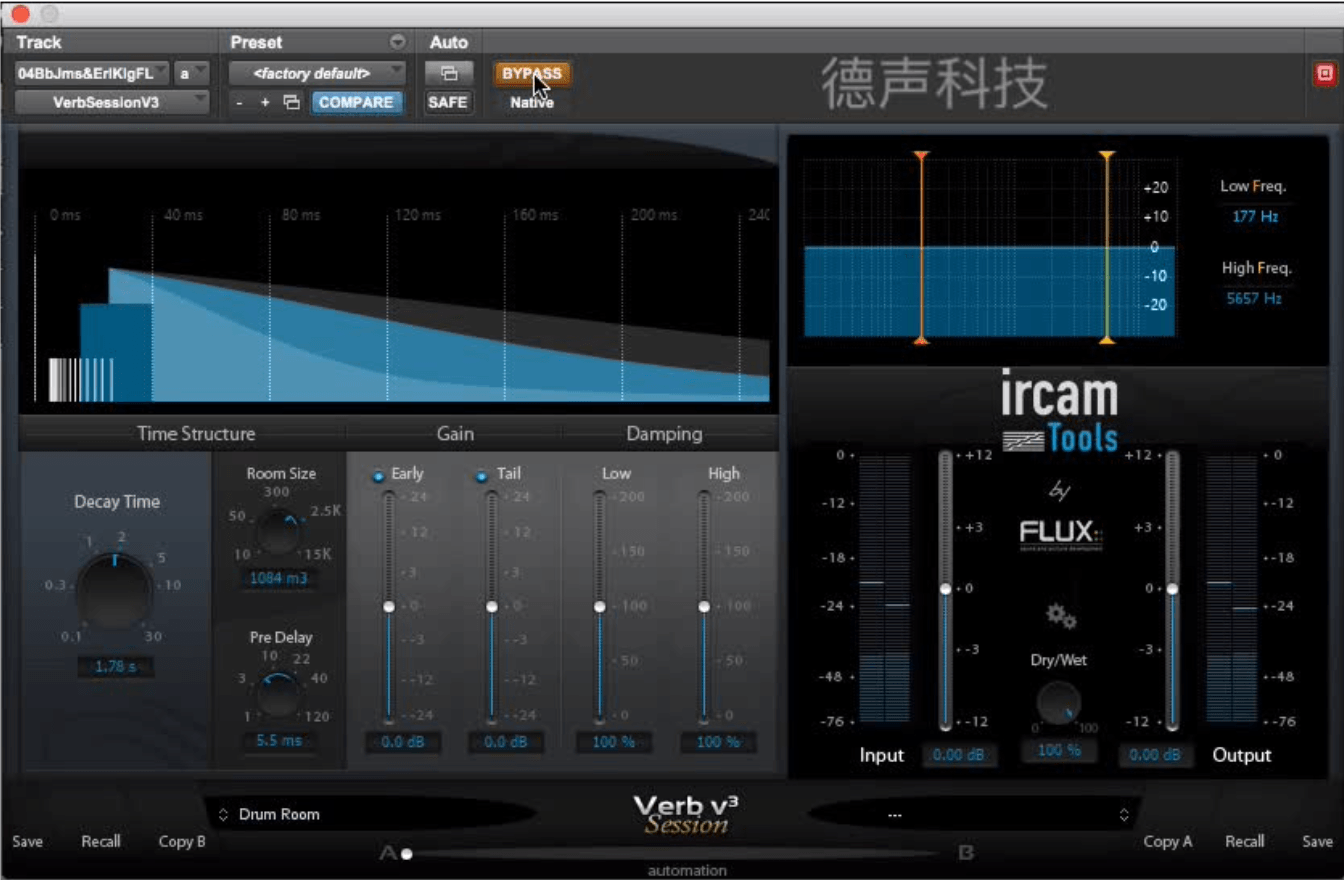The image size is (1344, 880).
Task: Toggle the Early gain enable button
Action: (x=378, y=476)
